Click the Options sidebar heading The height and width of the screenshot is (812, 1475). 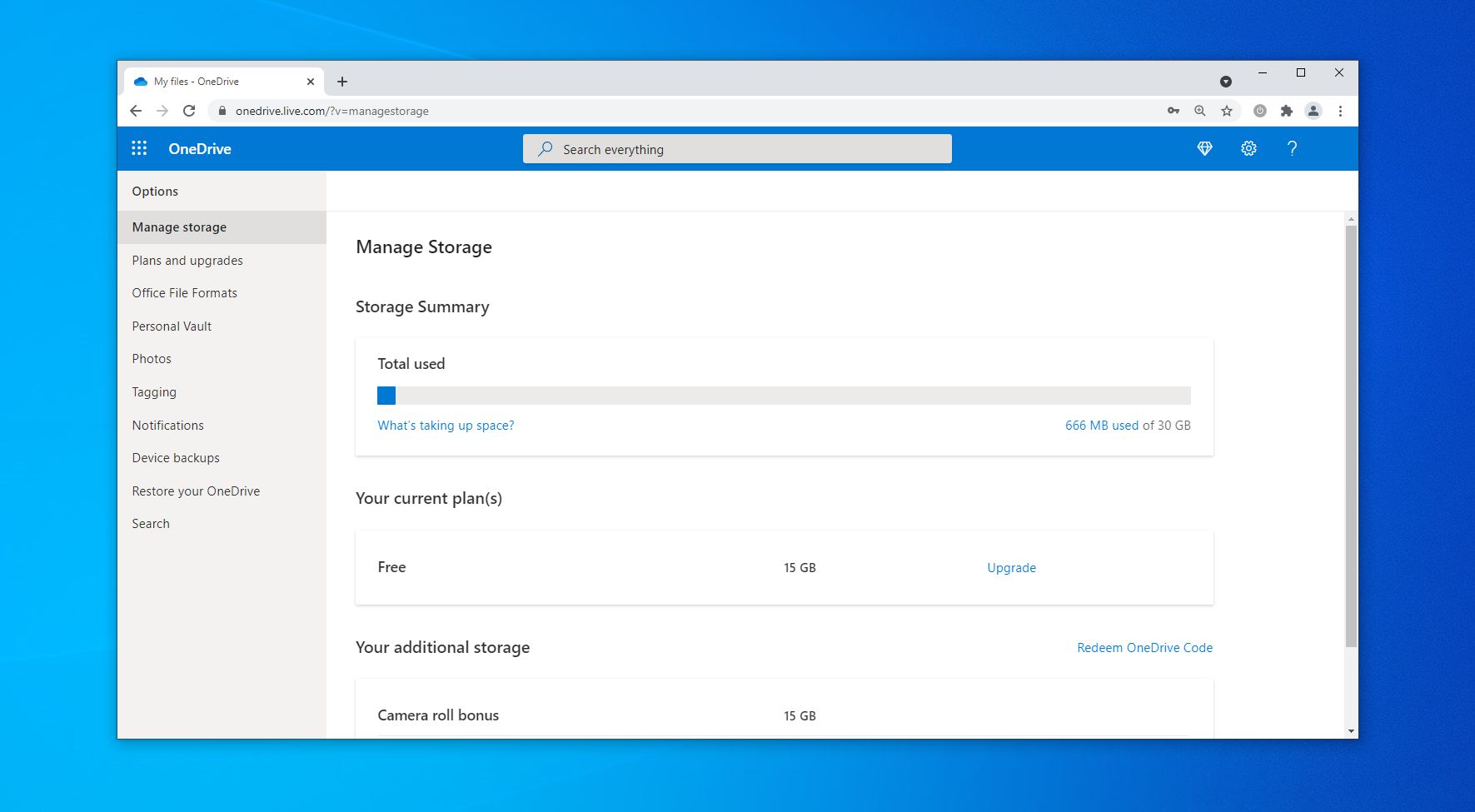[155, 192]
